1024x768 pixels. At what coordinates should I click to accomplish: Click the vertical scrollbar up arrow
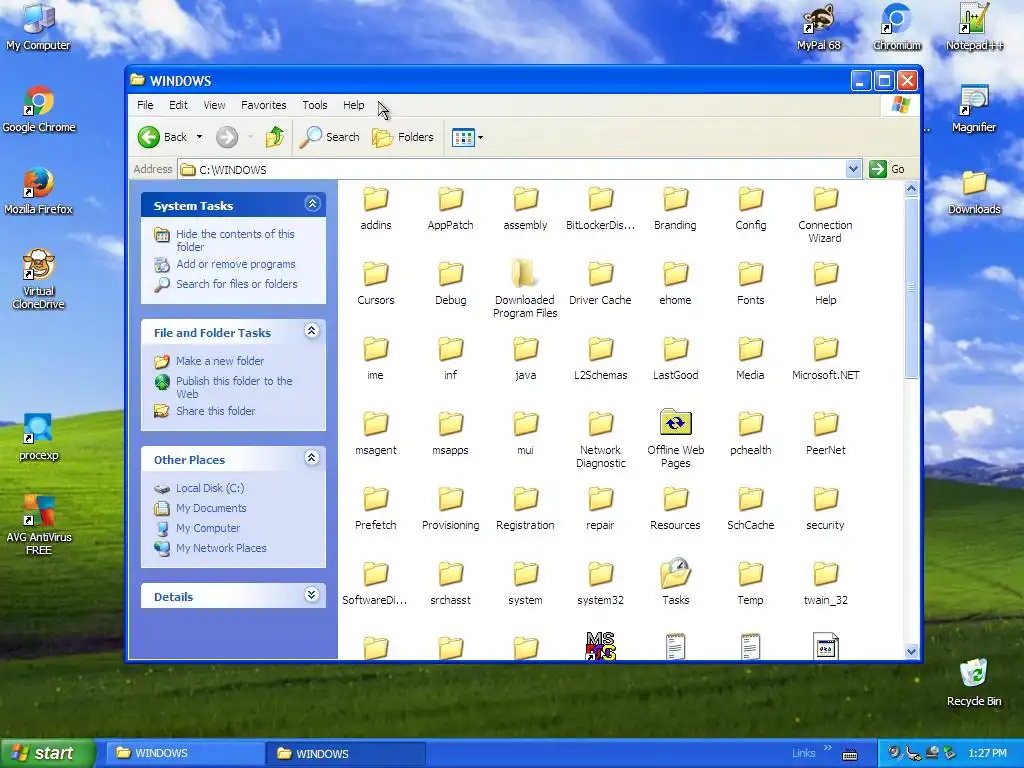(x=911, y=189)
